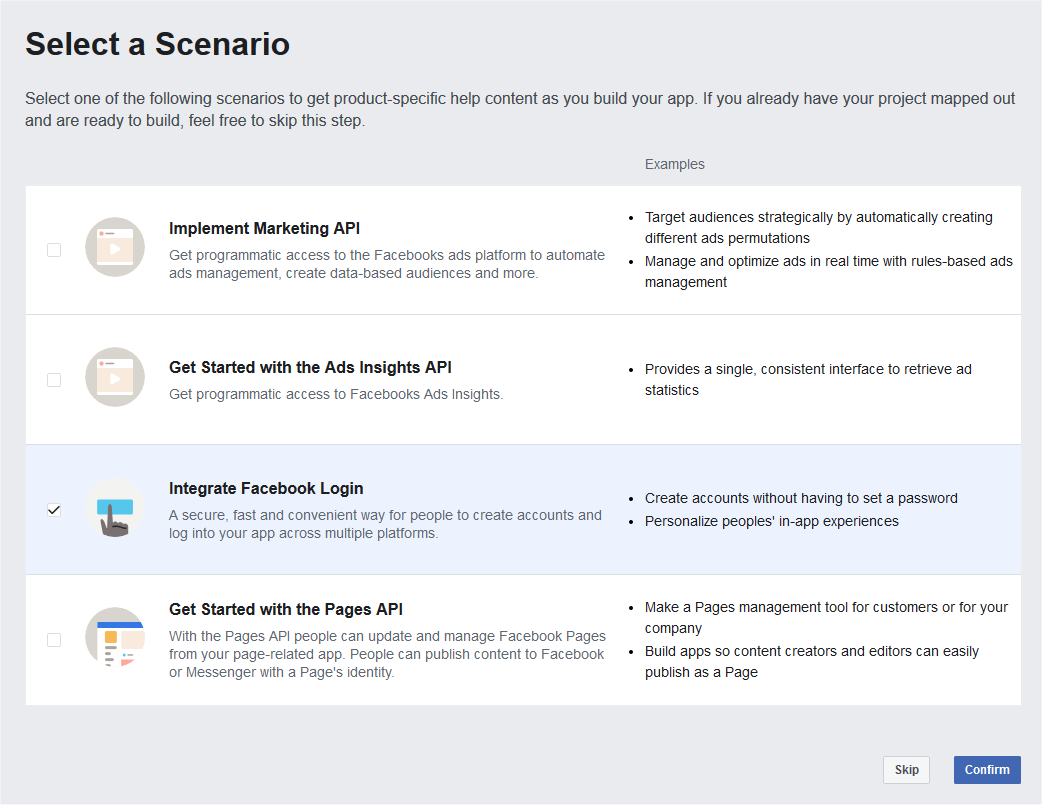Click the Pages API description text
This screenshot has height=805, width=1042.
(x=387, y=654)
